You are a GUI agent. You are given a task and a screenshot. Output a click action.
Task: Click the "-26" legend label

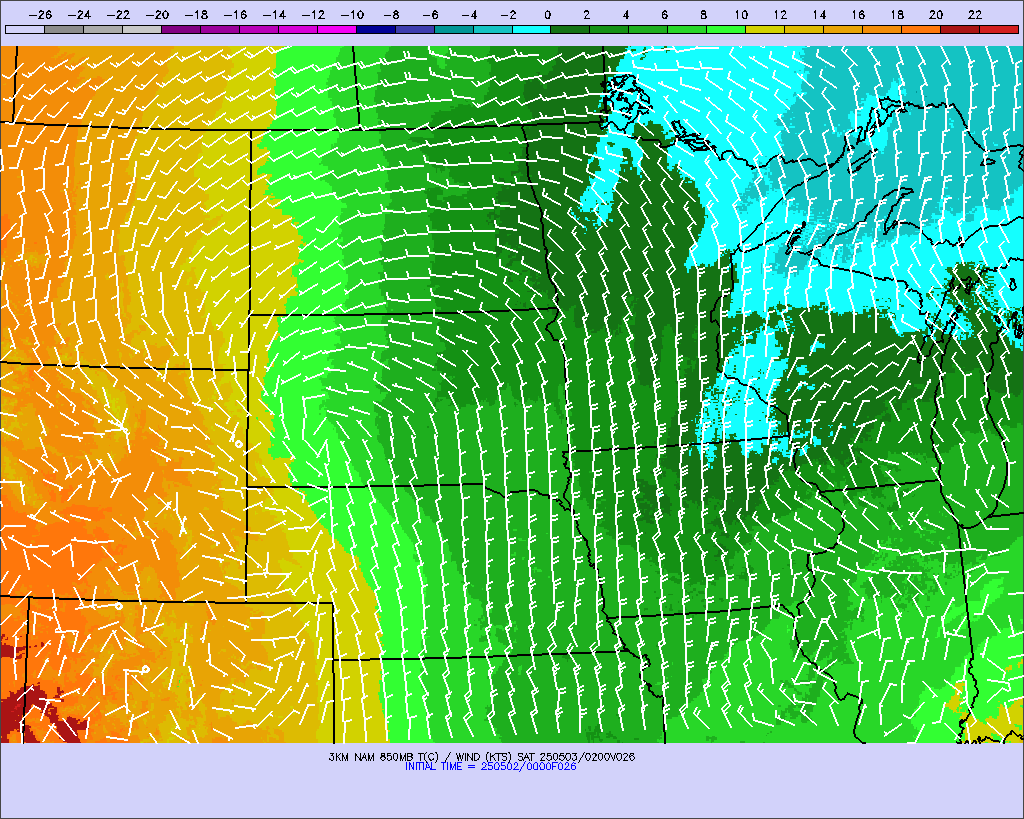40,14
